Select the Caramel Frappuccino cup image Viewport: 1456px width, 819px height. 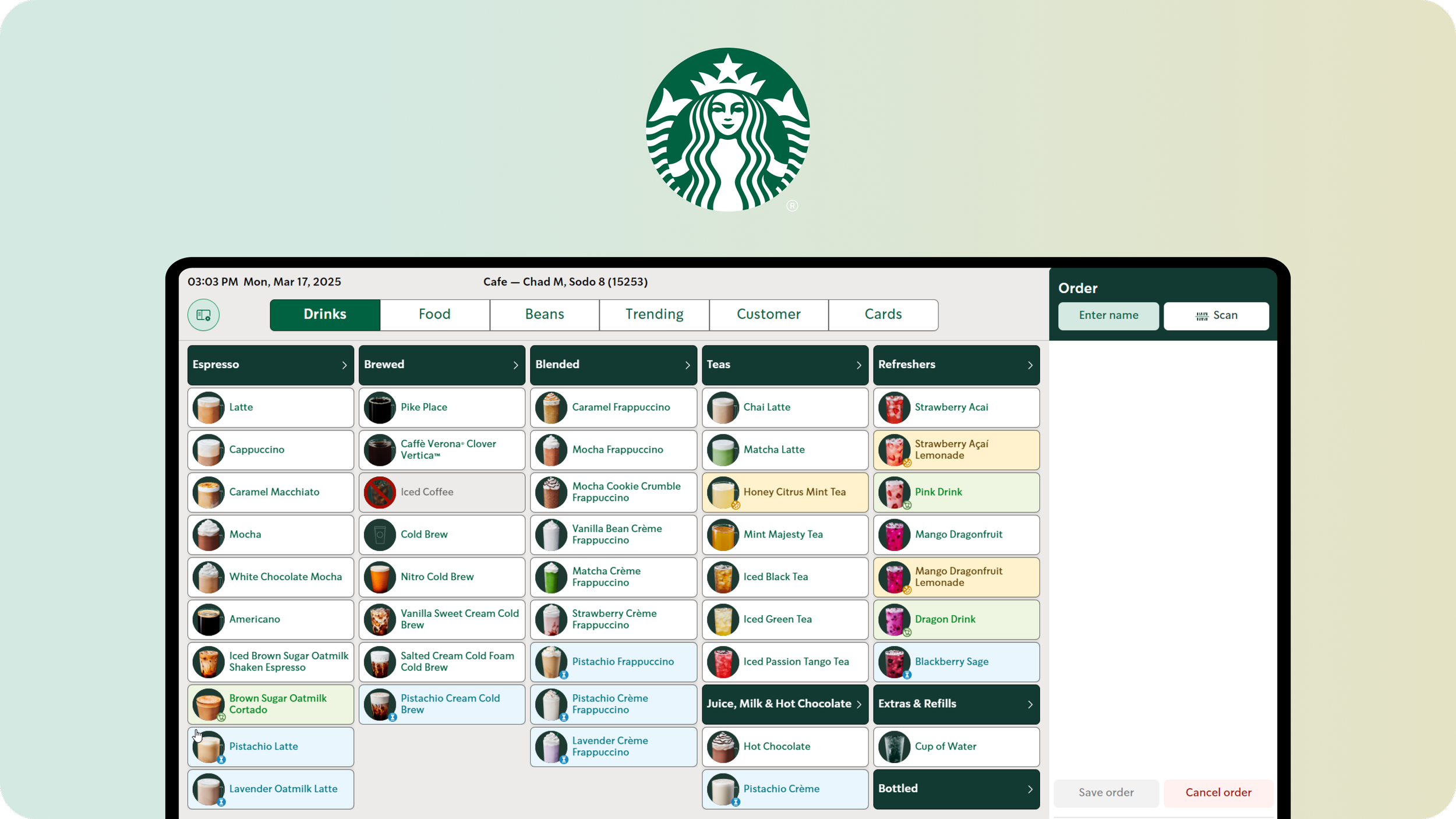[551, 408]
